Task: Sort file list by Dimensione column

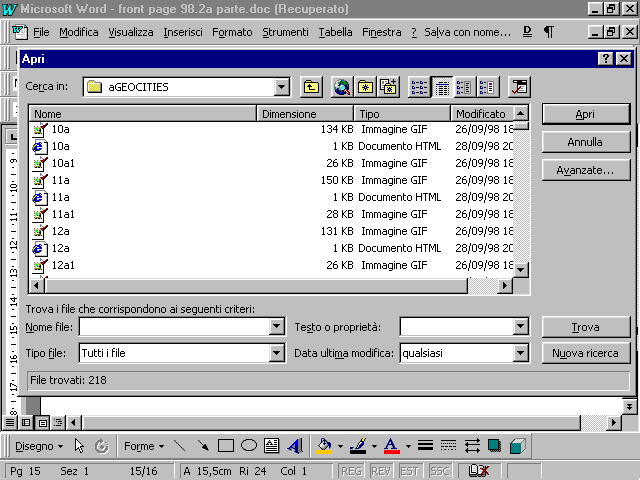Action: coord(305,113)
